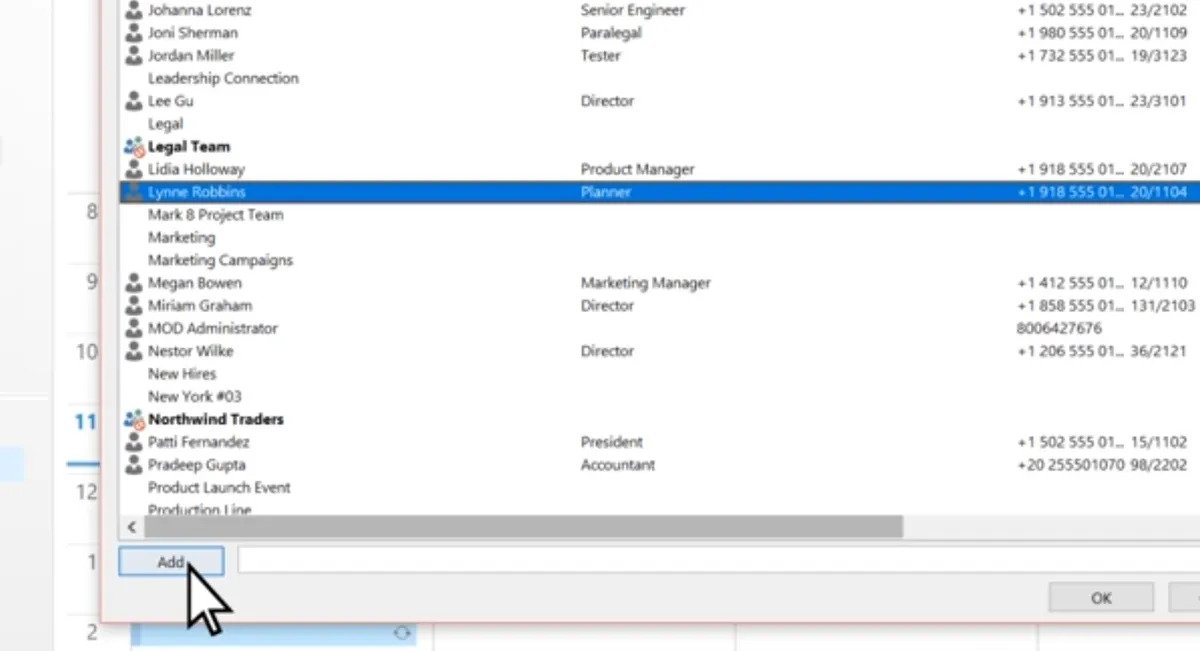1200x651 pixels.
Task: Click the Marketing Manager title text
Action: click(x=646, y=283)
